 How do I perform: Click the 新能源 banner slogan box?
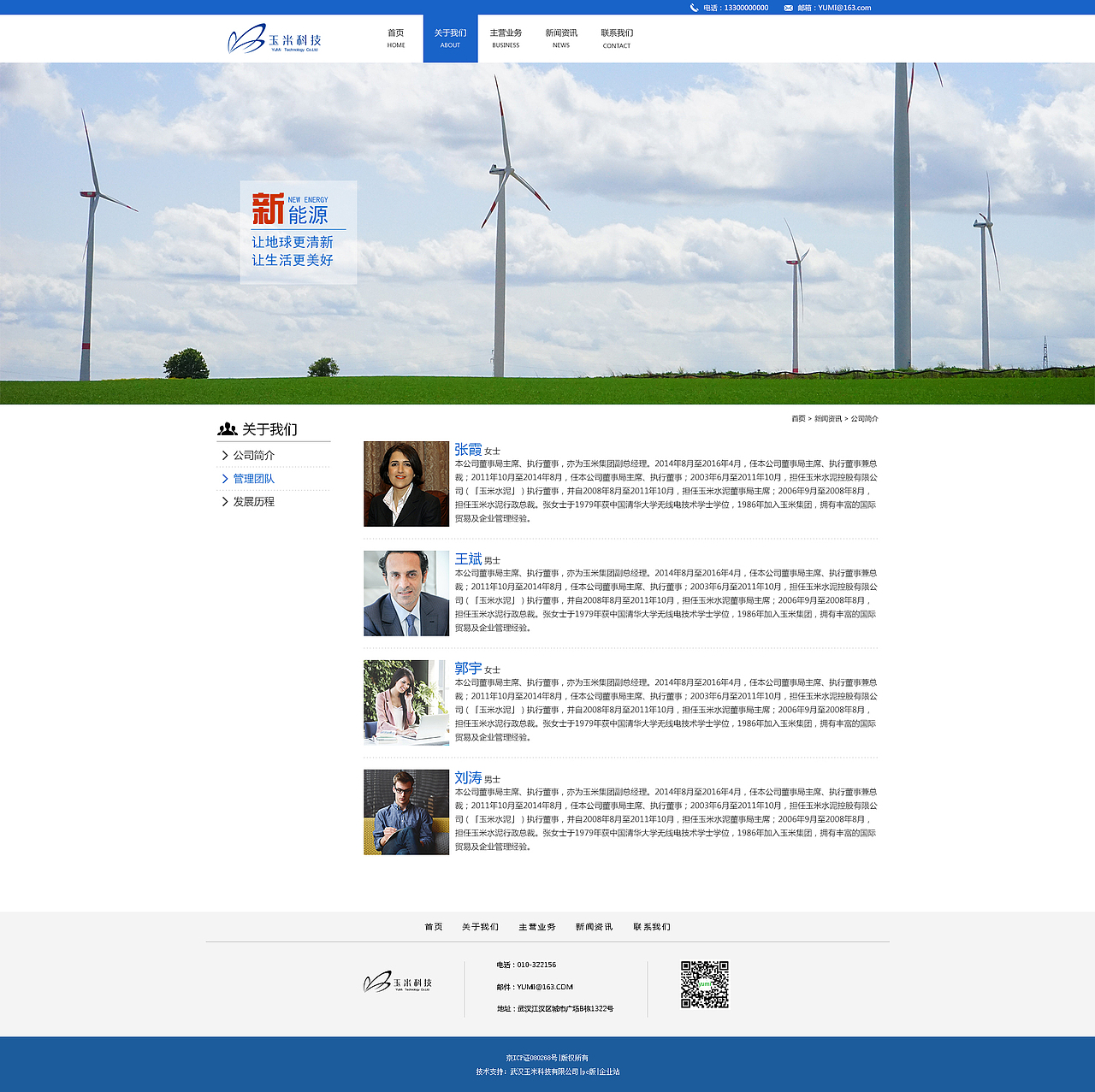pyautogui.click(x=299, y=232)
